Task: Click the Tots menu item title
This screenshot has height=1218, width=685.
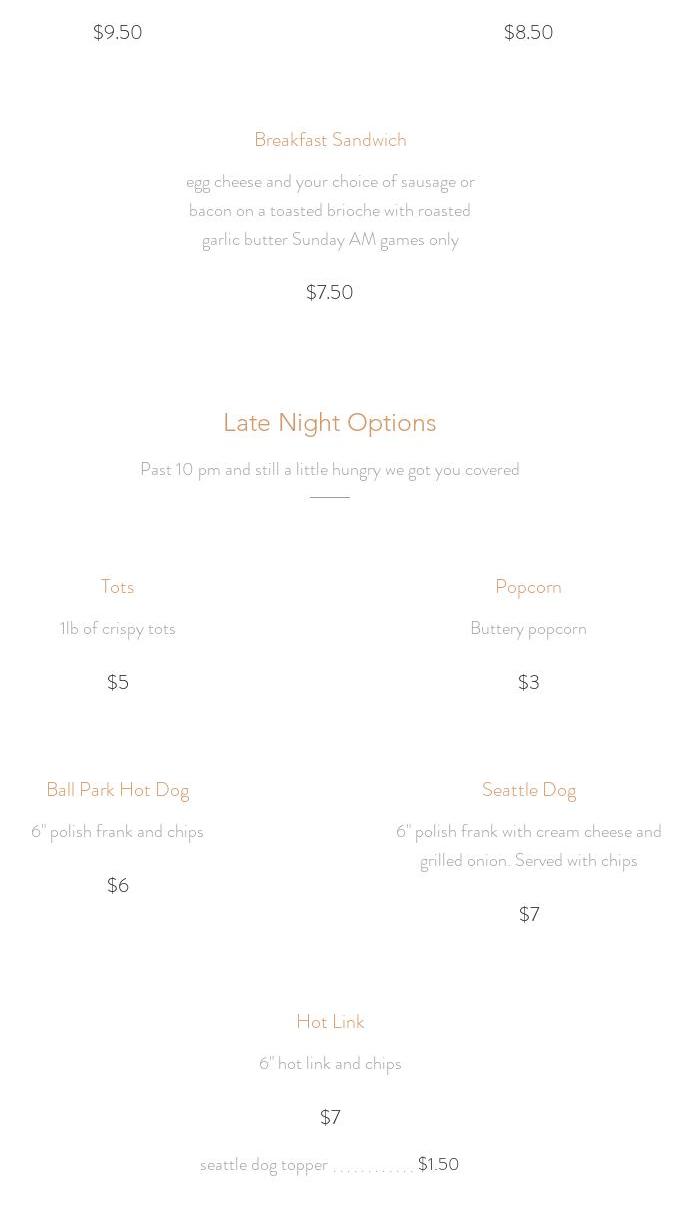Action: pyautogui.click(x=117, y=587)
